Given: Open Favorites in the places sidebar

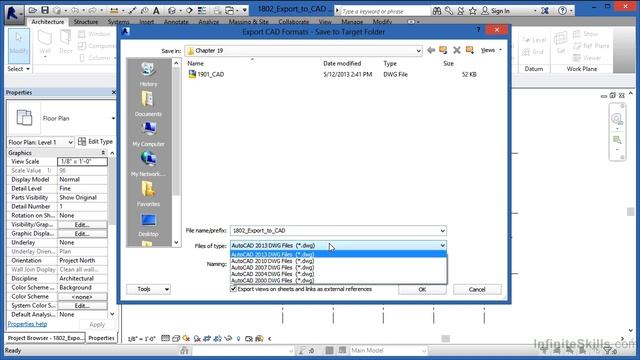Looking at the screenshot, I should [x=148, y=194].
